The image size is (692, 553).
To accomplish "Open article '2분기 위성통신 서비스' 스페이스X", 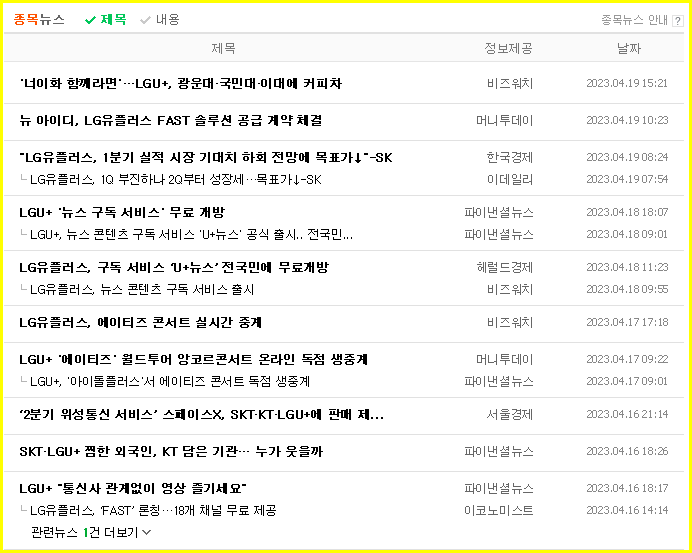I will 202,415.
